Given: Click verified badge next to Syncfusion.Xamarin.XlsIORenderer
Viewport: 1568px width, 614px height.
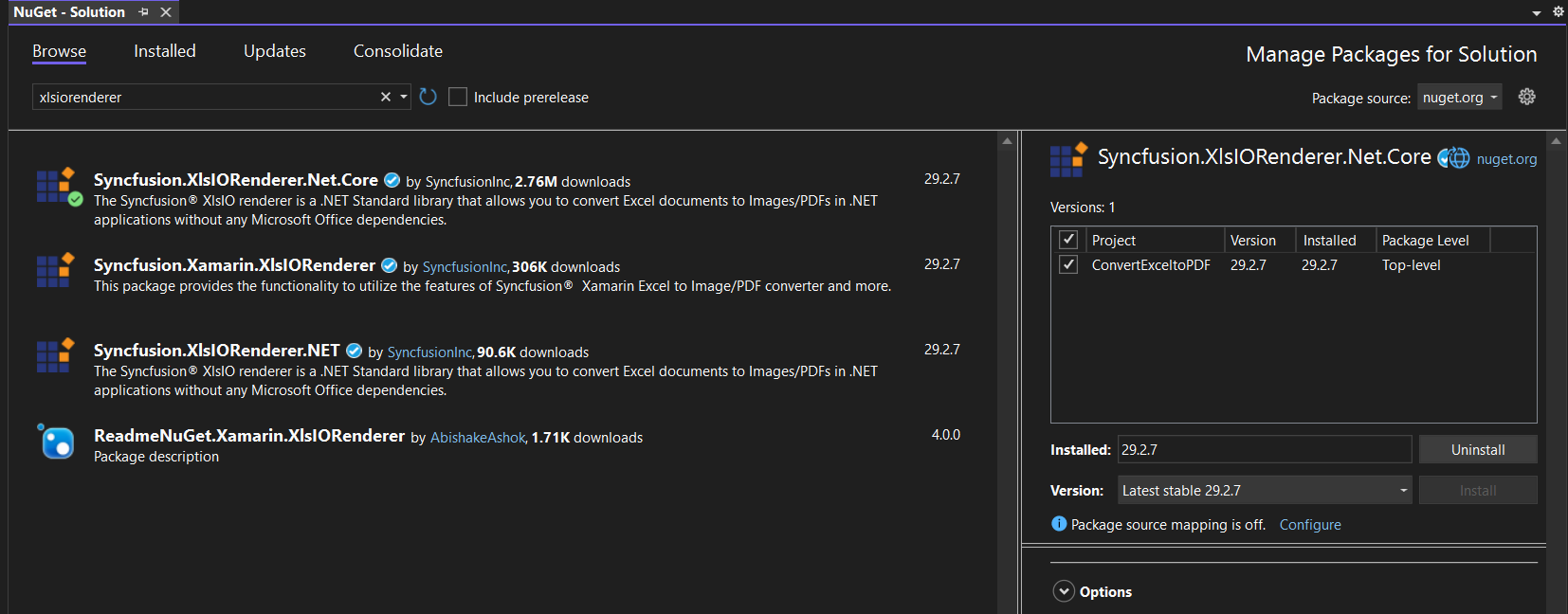Looking at the screenshot, I should pos(389,265).
